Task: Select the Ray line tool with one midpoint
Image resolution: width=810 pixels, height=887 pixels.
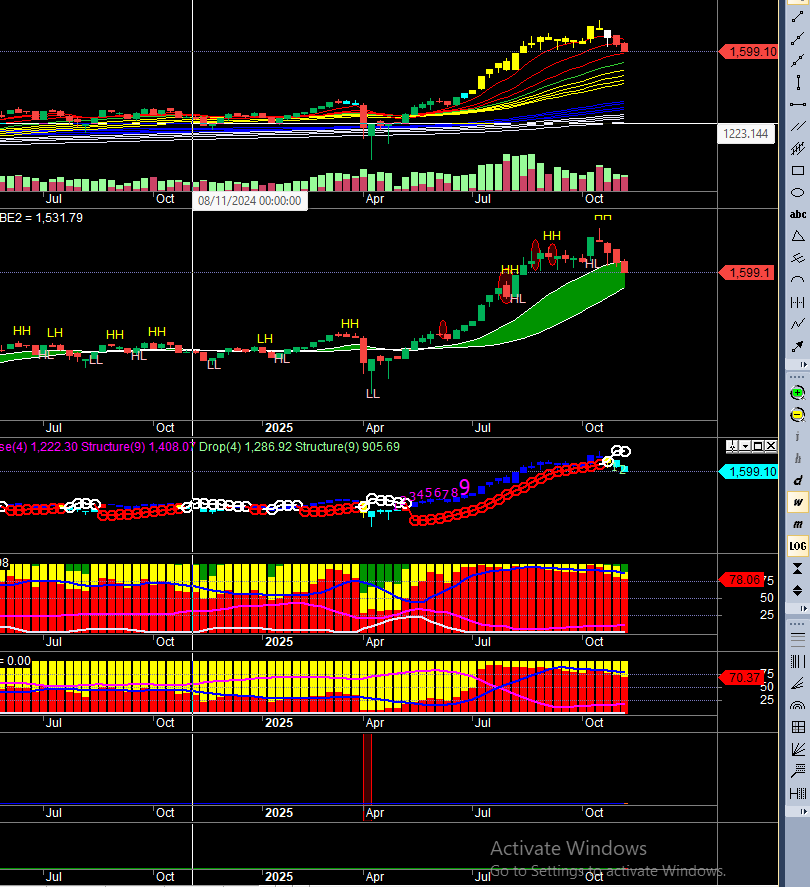Action: pyautogui.click(x=798, y=38)
